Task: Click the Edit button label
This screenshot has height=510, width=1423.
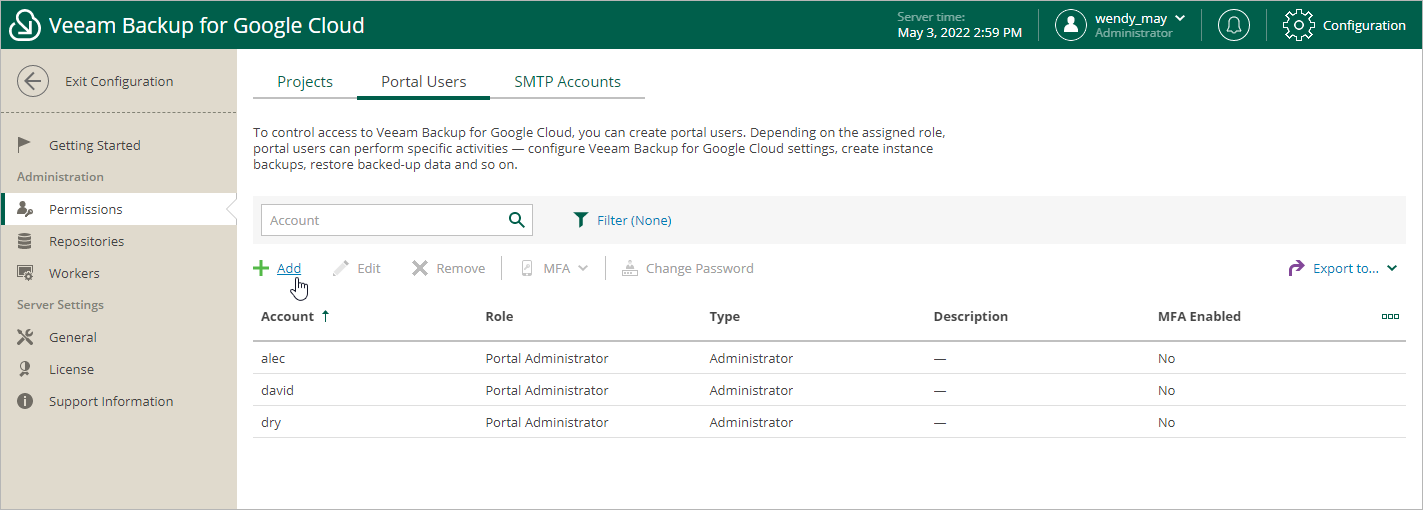Action: click(x=369, y=268)
